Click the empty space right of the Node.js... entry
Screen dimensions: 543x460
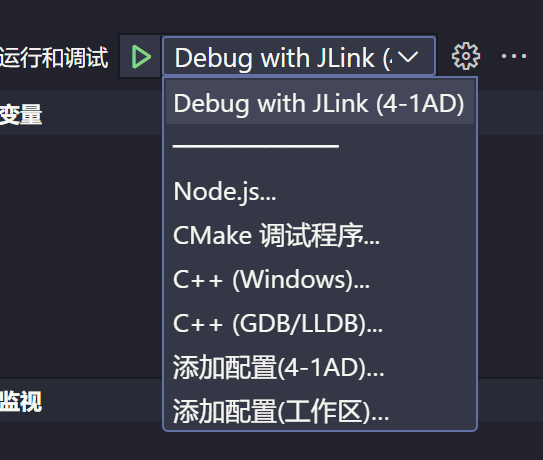pyautogui.click(x=374, y=192)
